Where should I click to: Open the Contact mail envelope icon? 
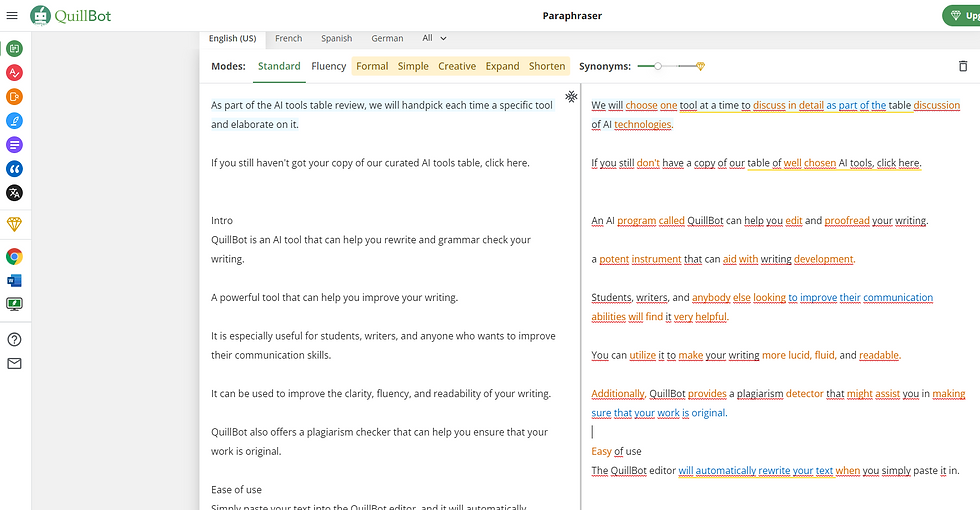14,363
